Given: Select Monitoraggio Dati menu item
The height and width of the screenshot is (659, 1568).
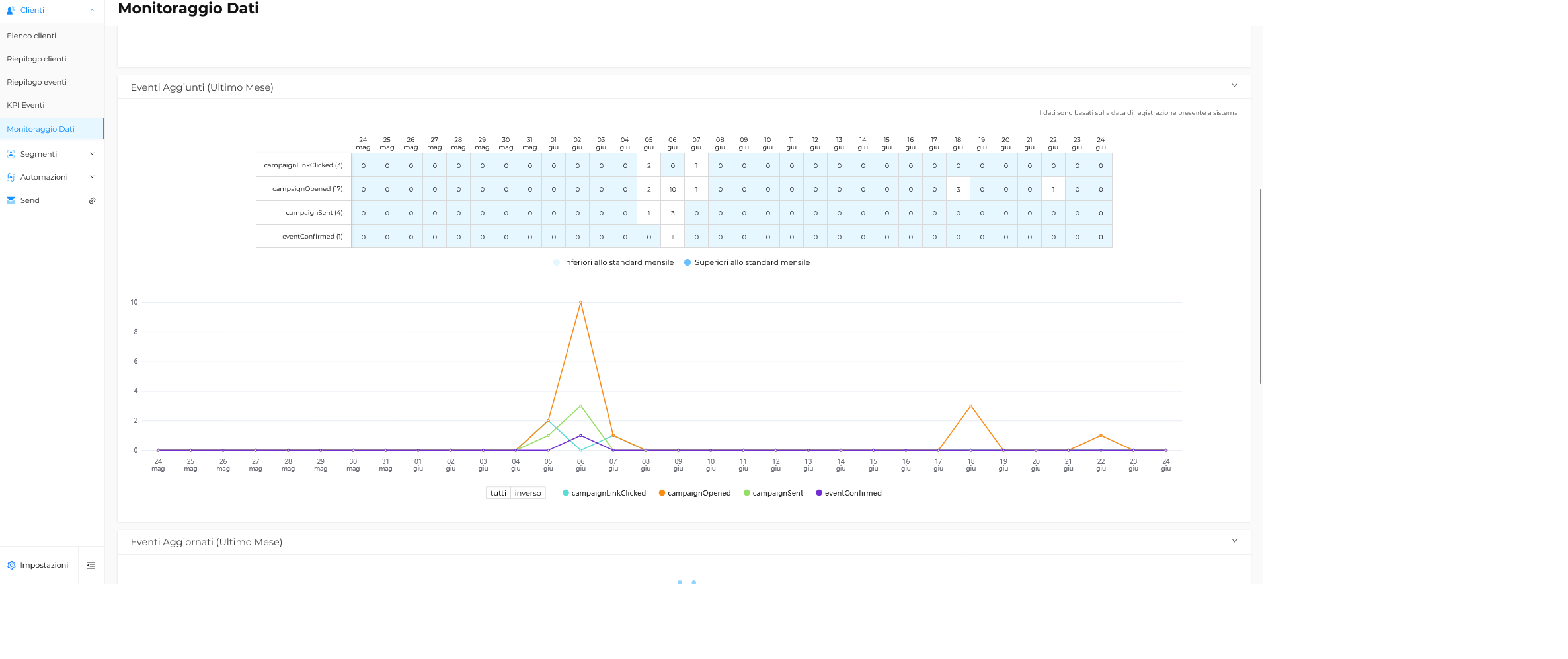Looking at the screenshot, I should 52,129.
